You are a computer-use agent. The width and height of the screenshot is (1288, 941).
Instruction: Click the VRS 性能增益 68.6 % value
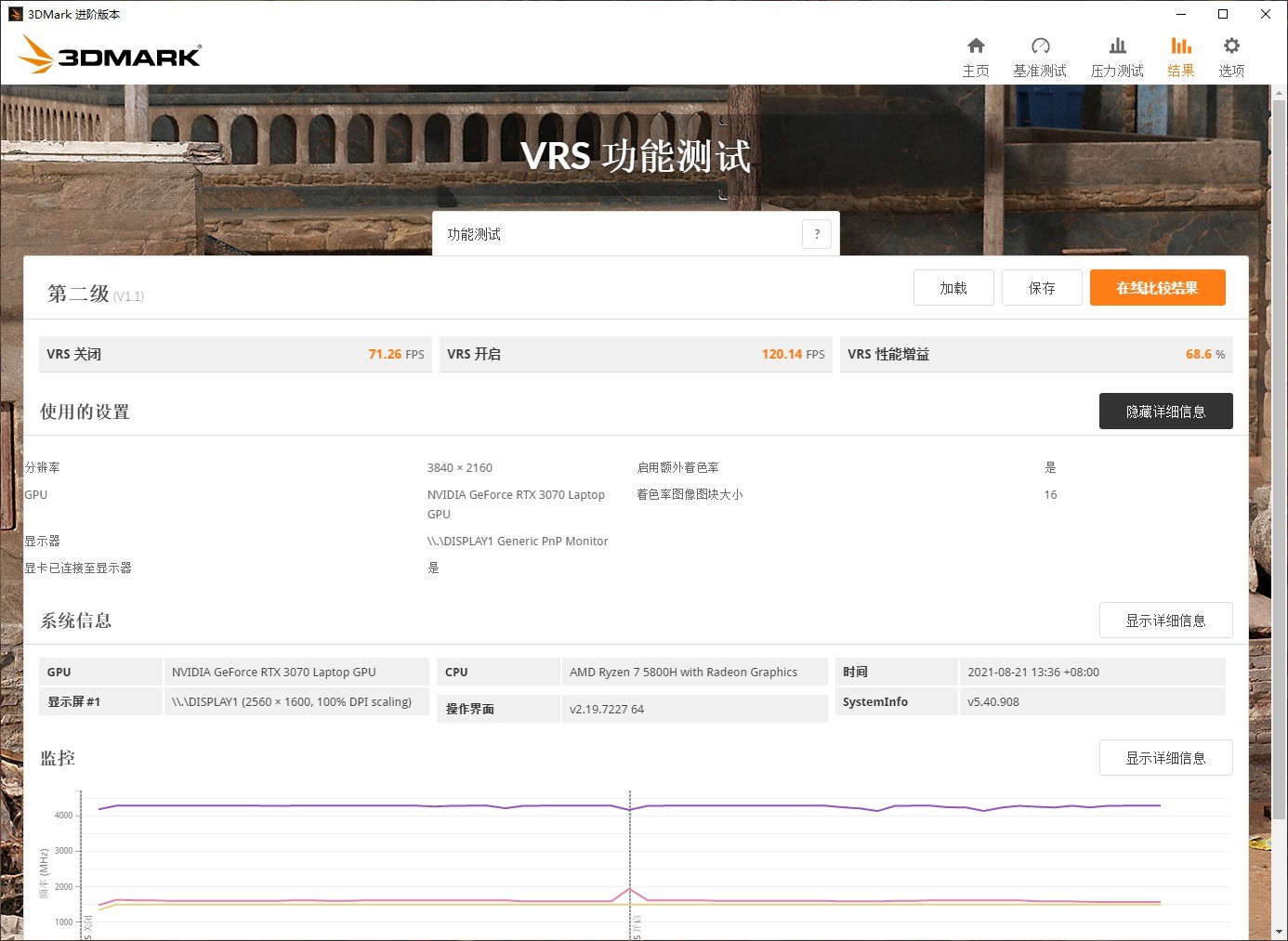click(x=1036, y=354)
